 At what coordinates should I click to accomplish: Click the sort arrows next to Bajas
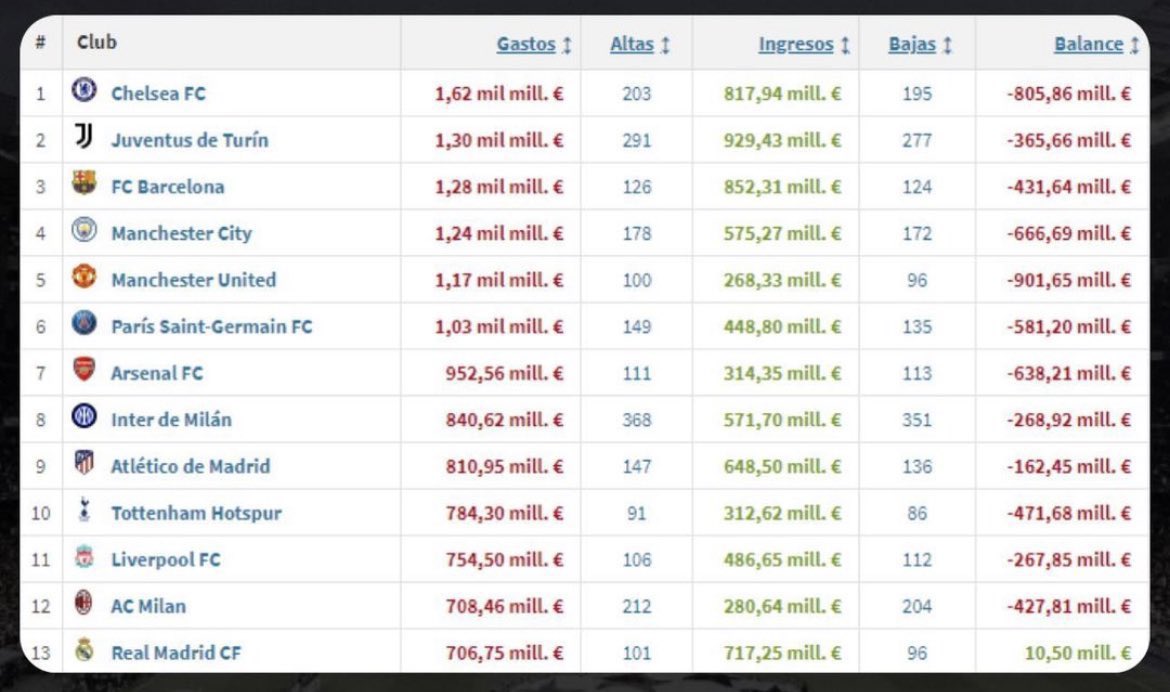(947, 45)
